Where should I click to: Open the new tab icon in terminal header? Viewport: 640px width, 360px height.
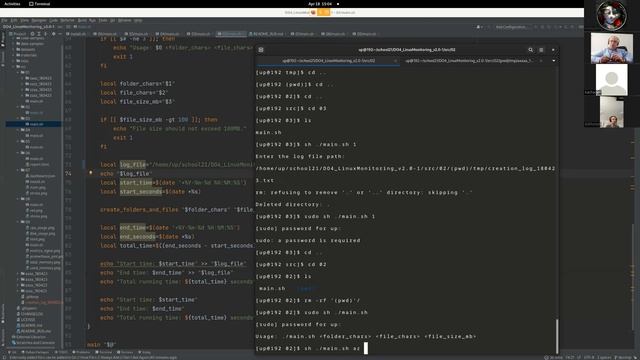261,50
